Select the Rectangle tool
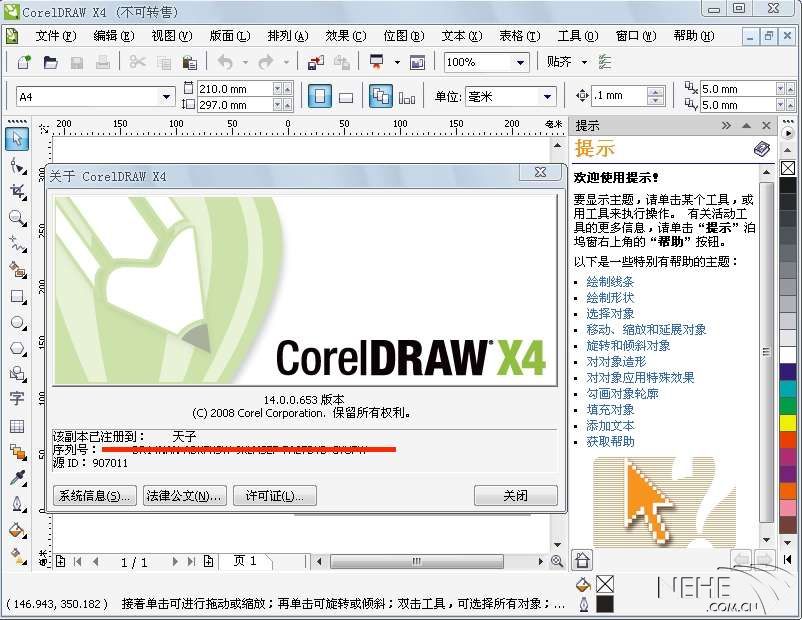Viewport: 802px width, 620px height. click(x=17, y=296)
